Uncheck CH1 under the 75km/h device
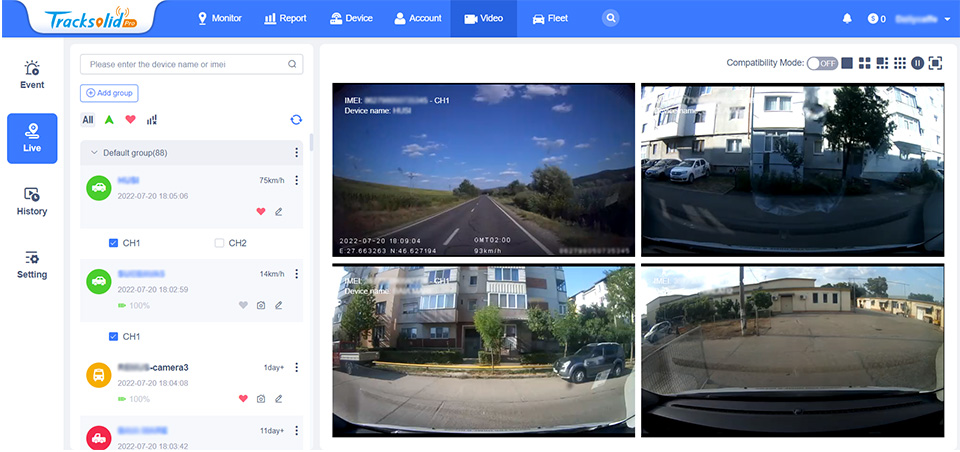This screenshot has height=452, width=960. click(113, 243)
